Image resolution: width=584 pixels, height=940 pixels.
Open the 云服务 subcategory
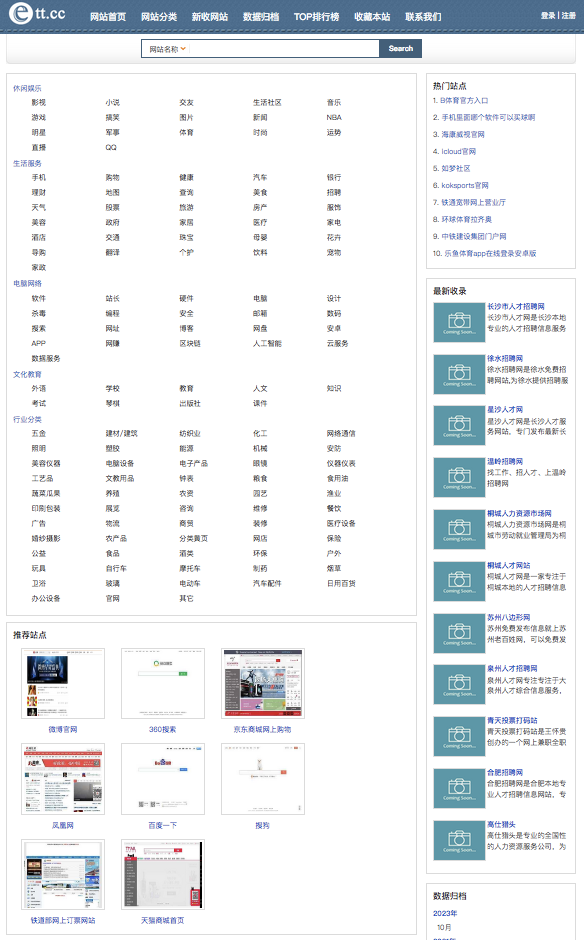tap(337, 344)
